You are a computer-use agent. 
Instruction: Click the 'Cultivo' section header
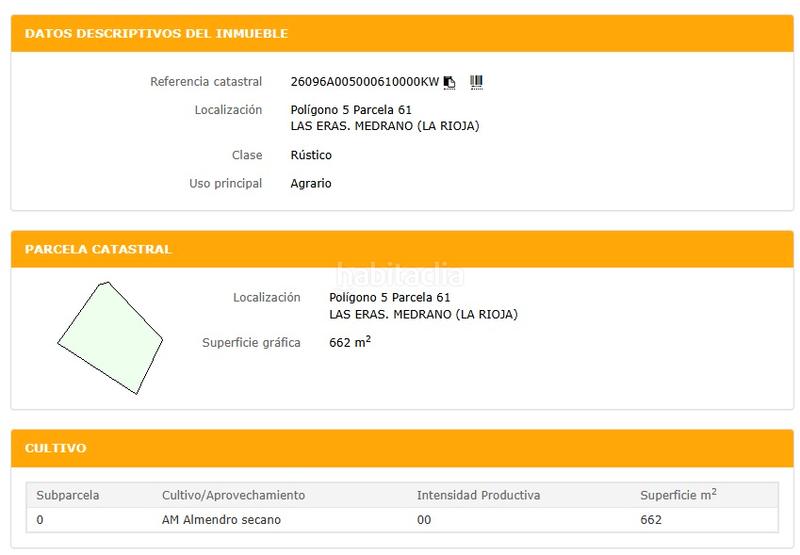point(402,448)
